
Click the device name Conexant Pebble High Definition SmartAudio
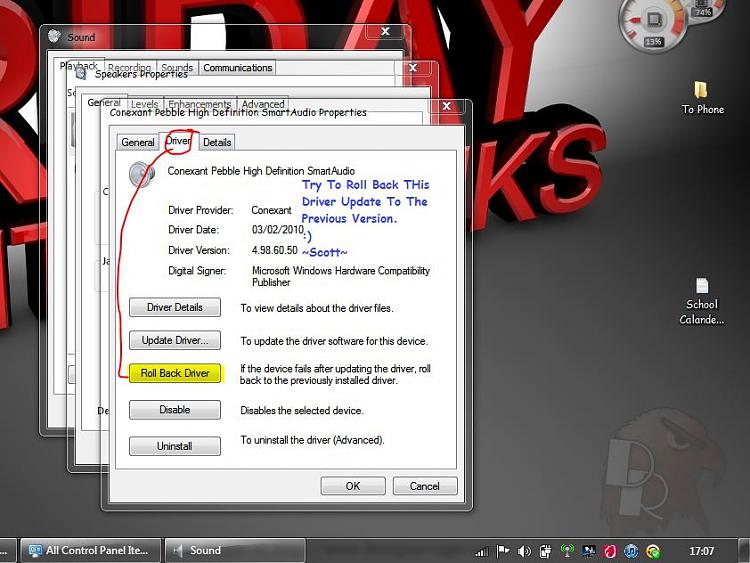point(261,171)
